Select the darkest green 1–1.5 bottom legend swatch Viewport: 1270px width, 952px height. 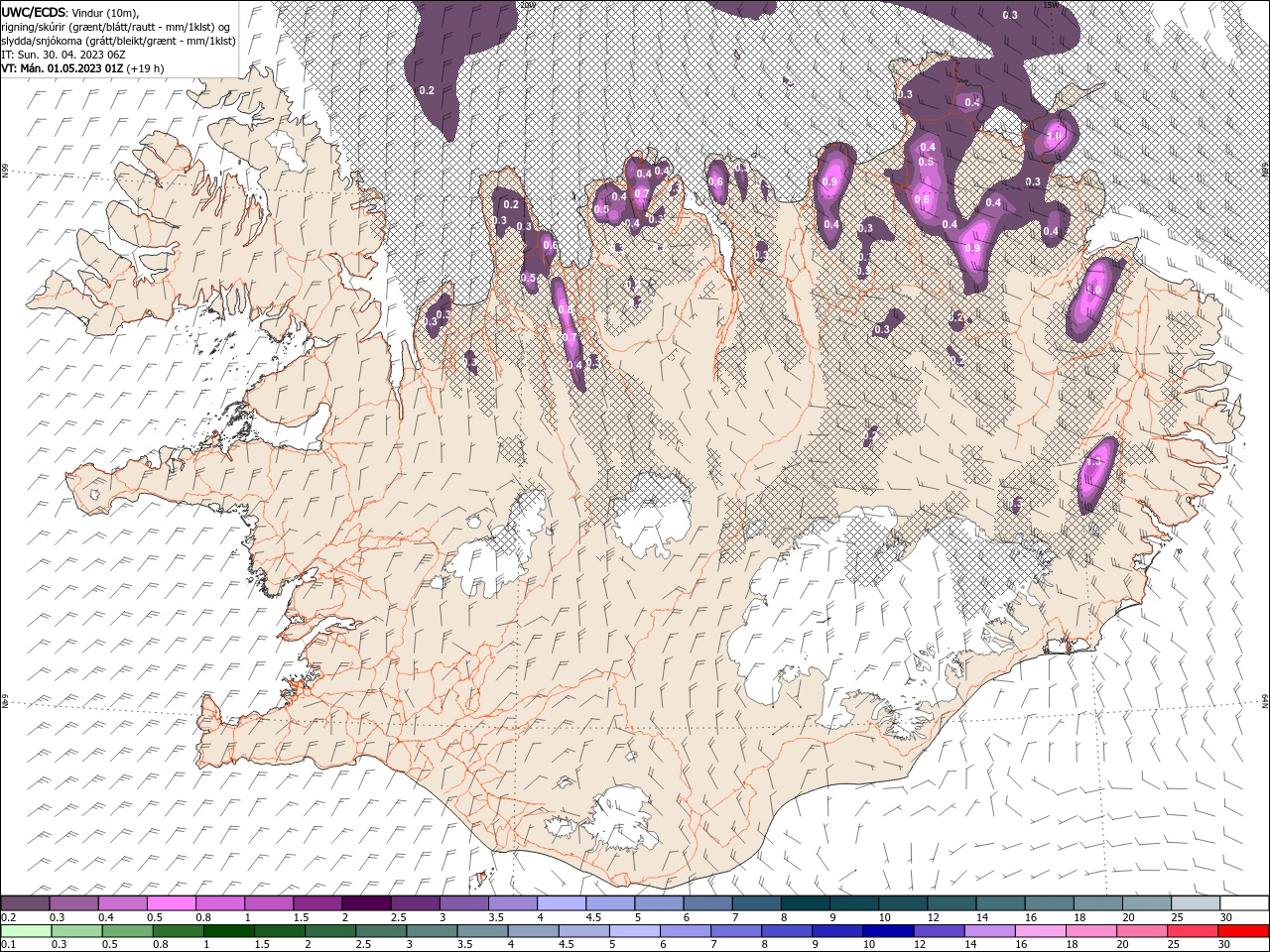(x=228, y=930)
